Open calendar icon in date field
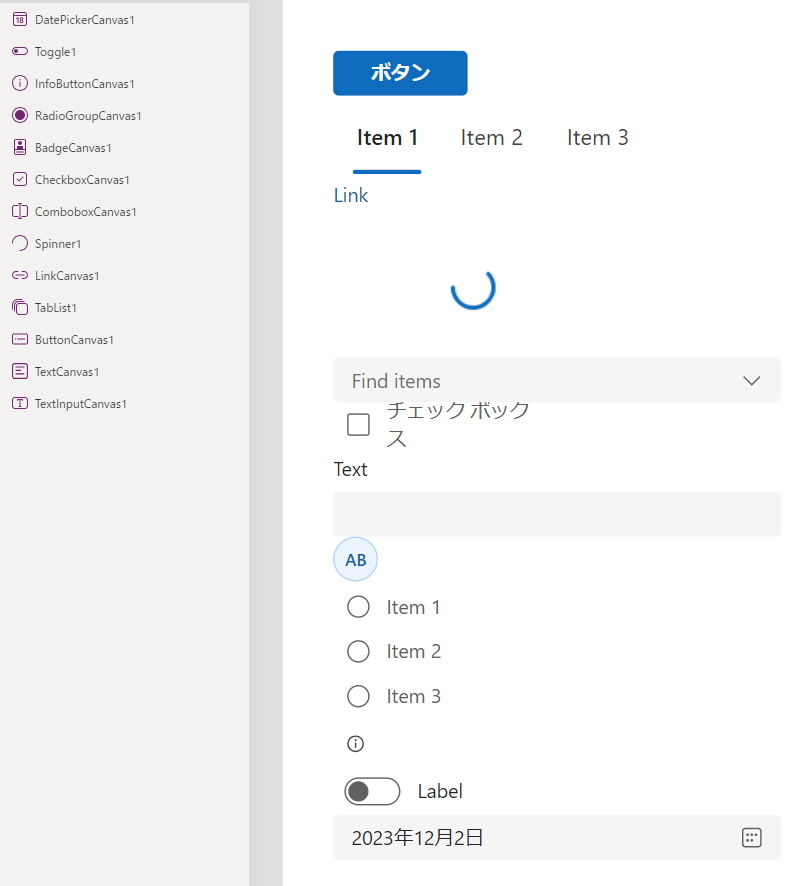 751,837
